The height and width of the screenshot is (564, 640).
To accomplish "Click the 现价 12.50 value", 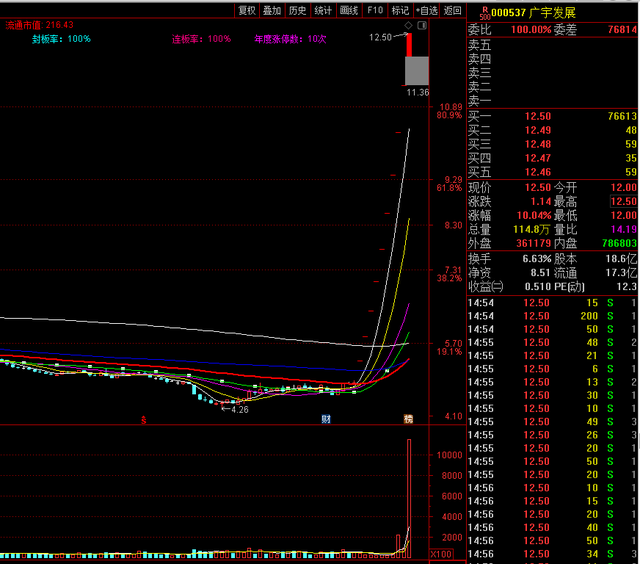I will click(x=538, y=188).
